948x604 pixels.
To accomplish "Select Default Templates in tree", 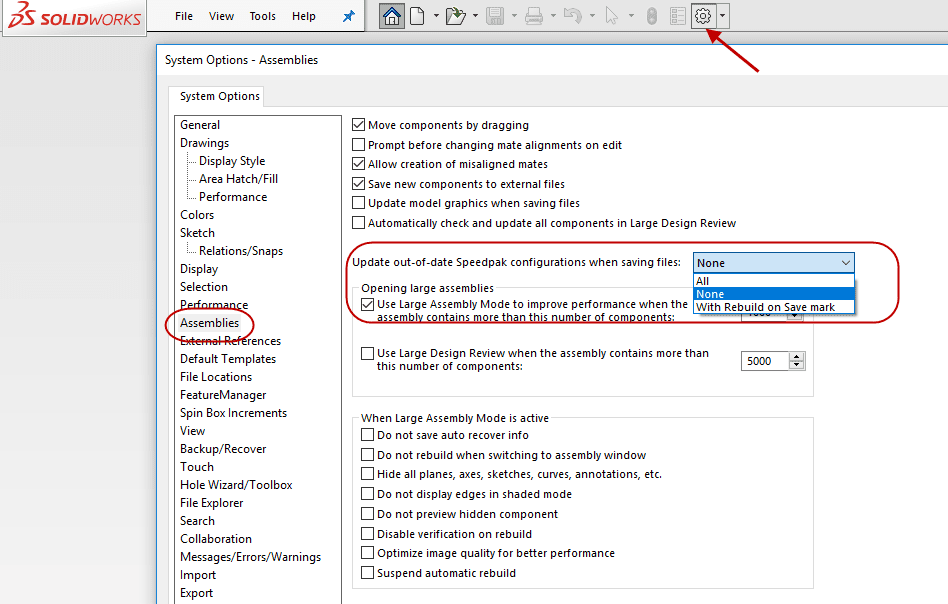I will (x=228, y=359).
